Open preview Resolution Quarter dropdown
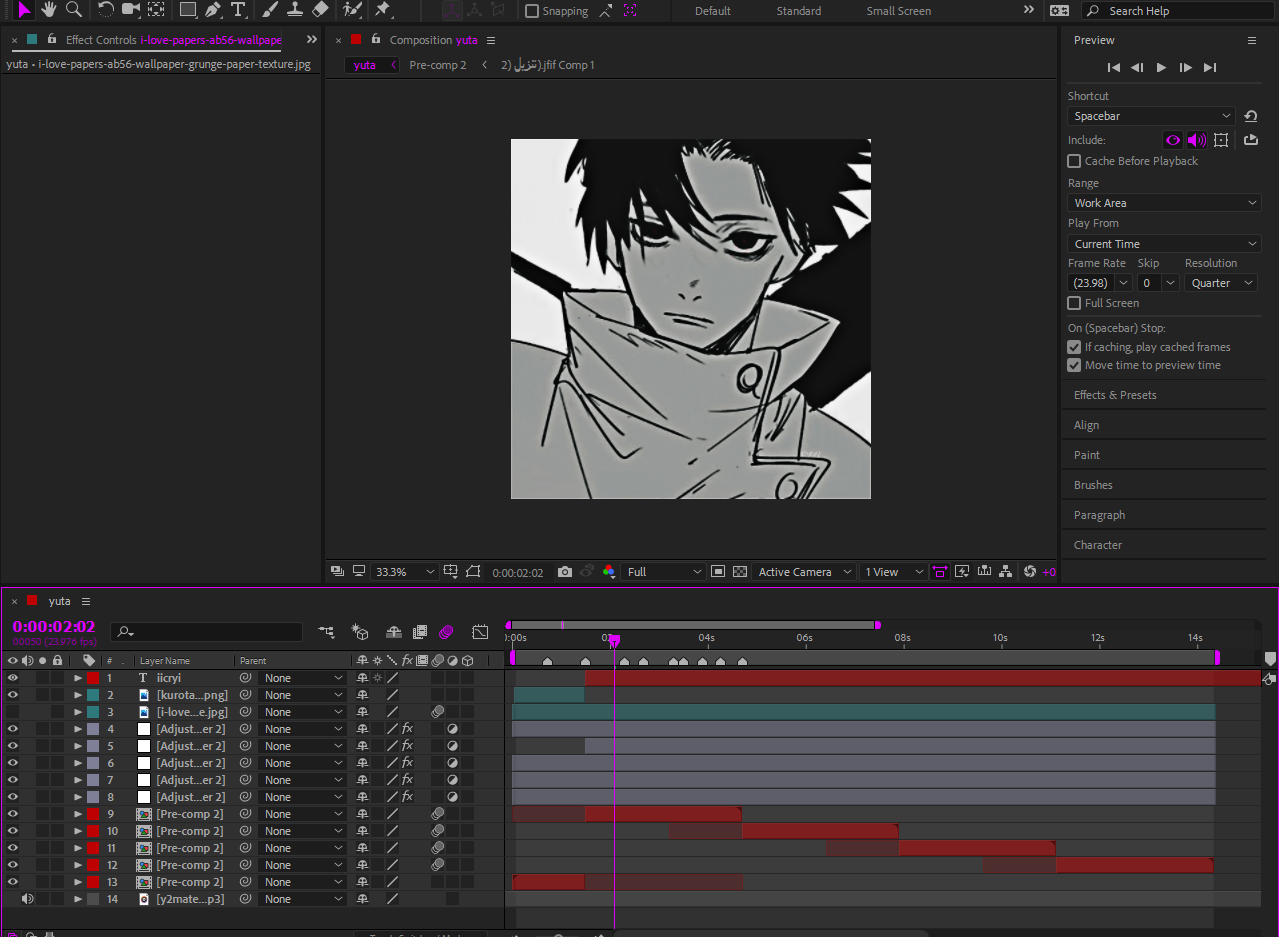 tap(1220, 283)
